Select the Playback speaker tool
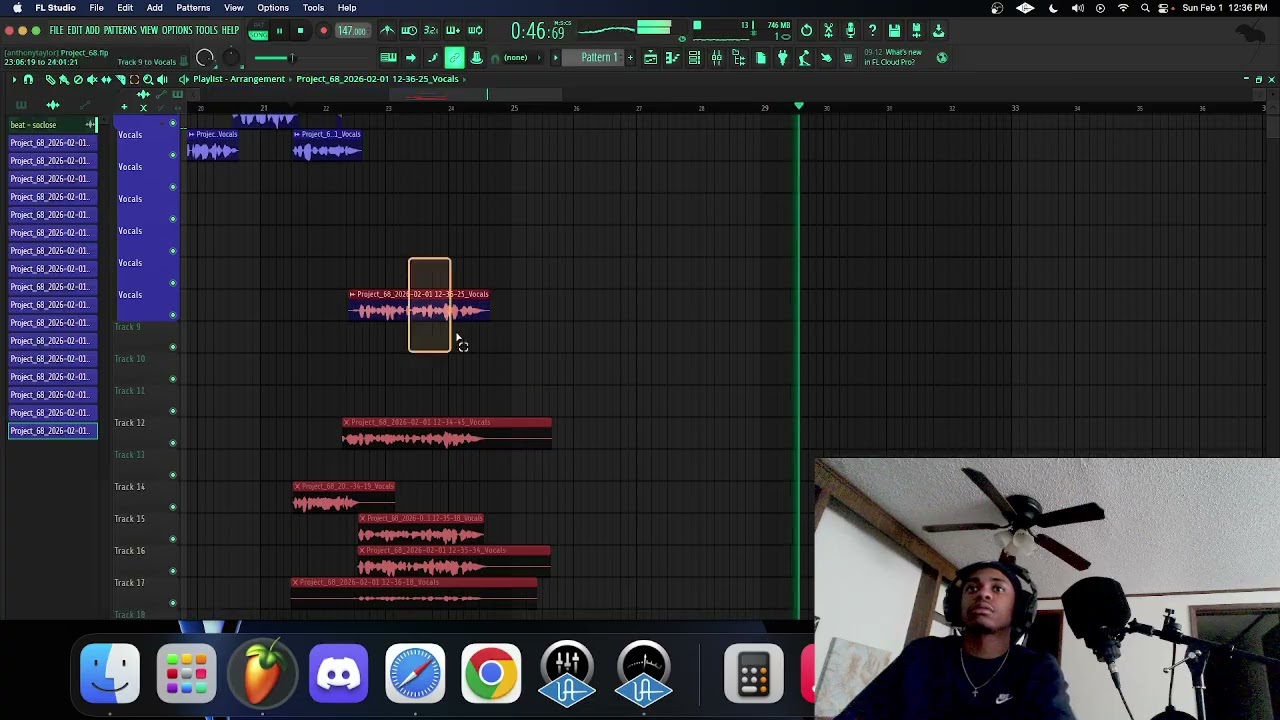 point(162,79)
